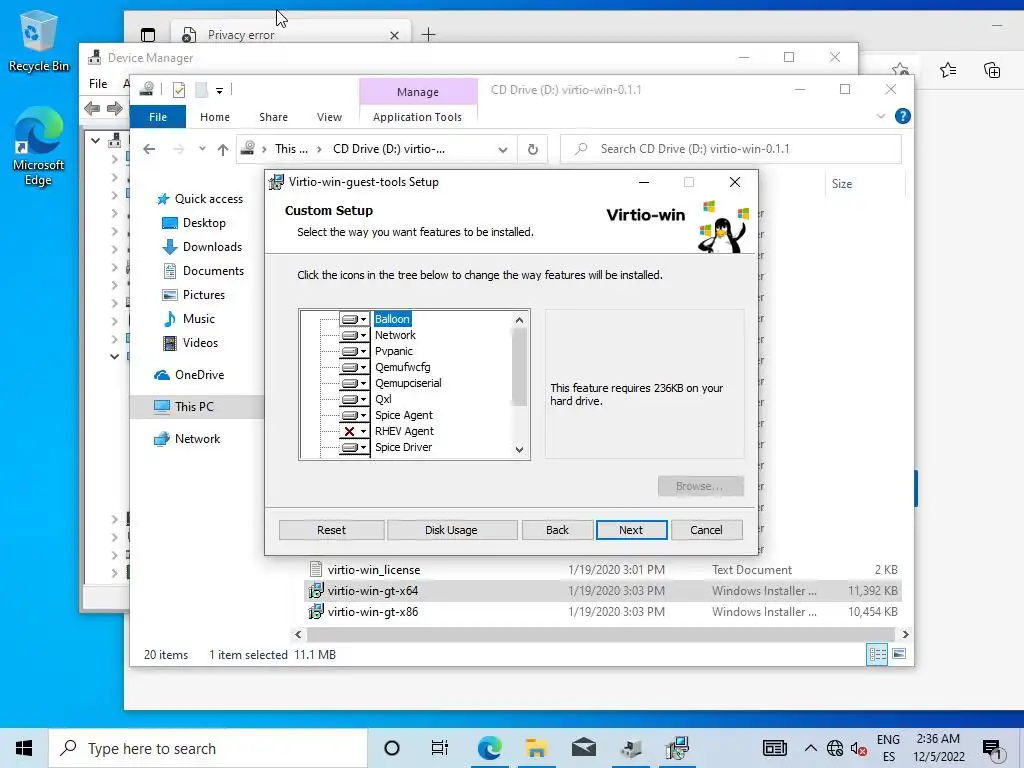Open the Balloon feature install dropdown

tap(354, 319)
